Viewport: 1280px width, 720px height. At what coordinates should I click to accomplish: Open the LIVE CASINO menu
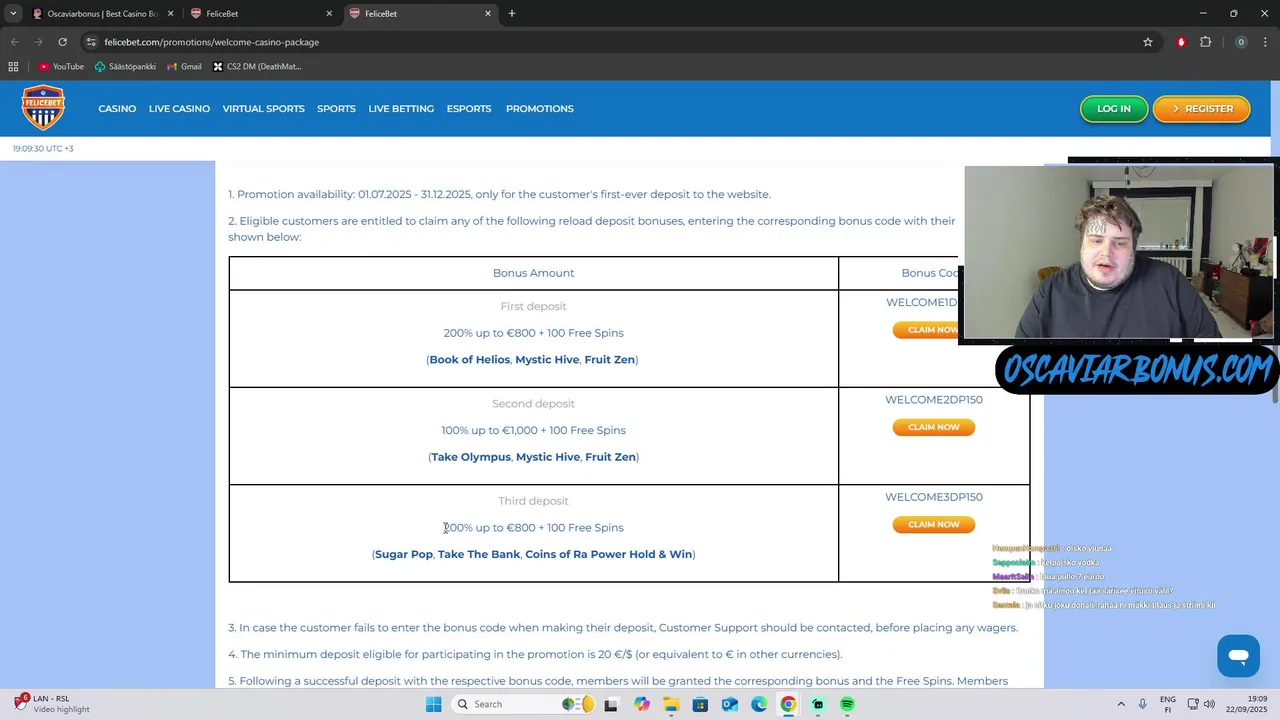[179, 108]
